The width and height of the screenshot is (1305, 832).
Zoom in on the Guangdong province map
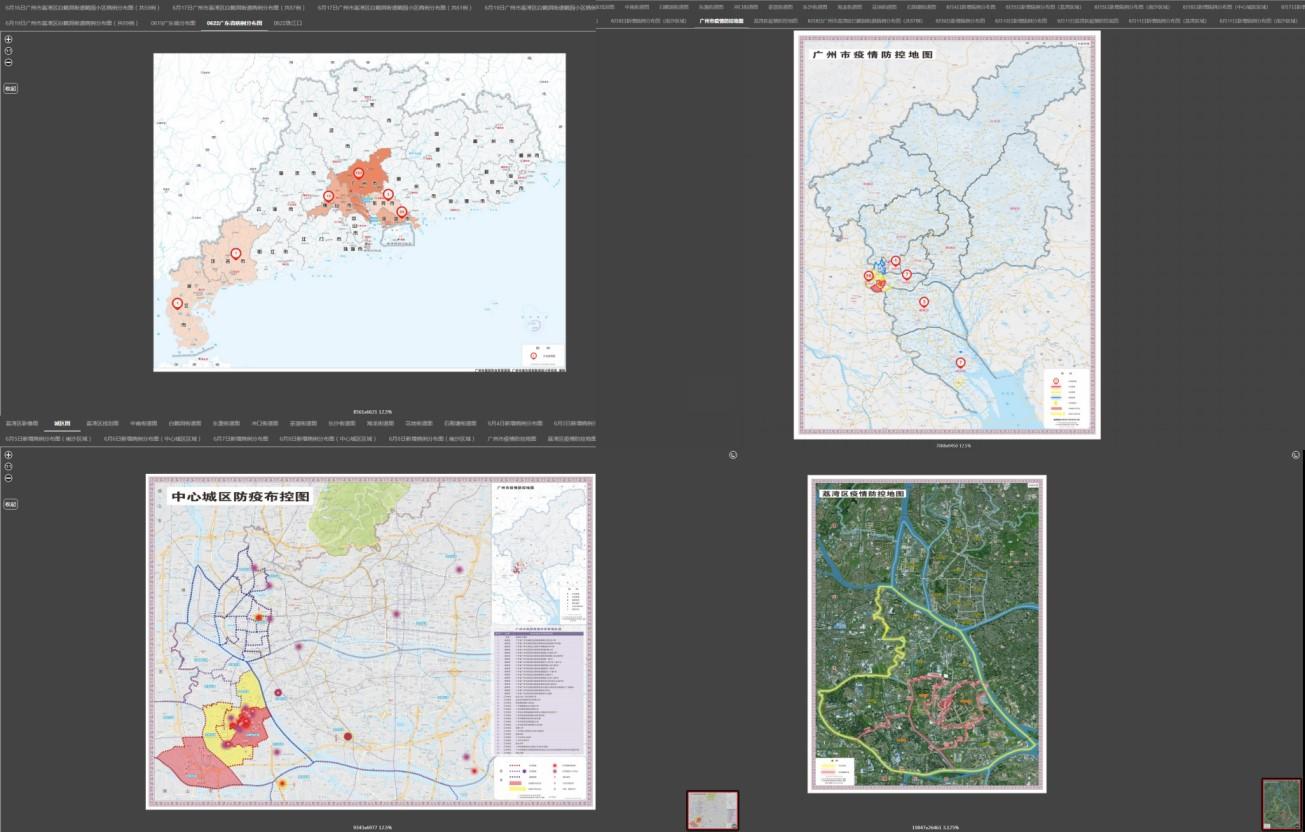pyautogui.click(x=9, y=39)
